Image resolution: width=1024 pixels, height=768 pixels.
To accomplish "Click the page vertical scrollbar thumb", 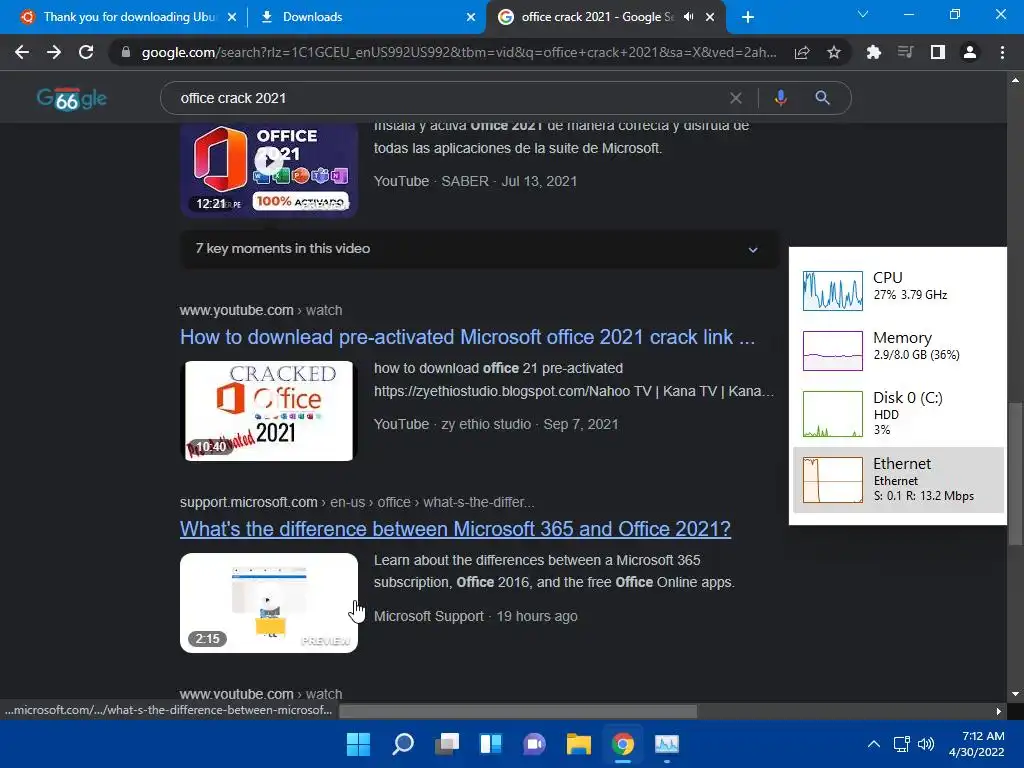I will (x=1015, y=473).
